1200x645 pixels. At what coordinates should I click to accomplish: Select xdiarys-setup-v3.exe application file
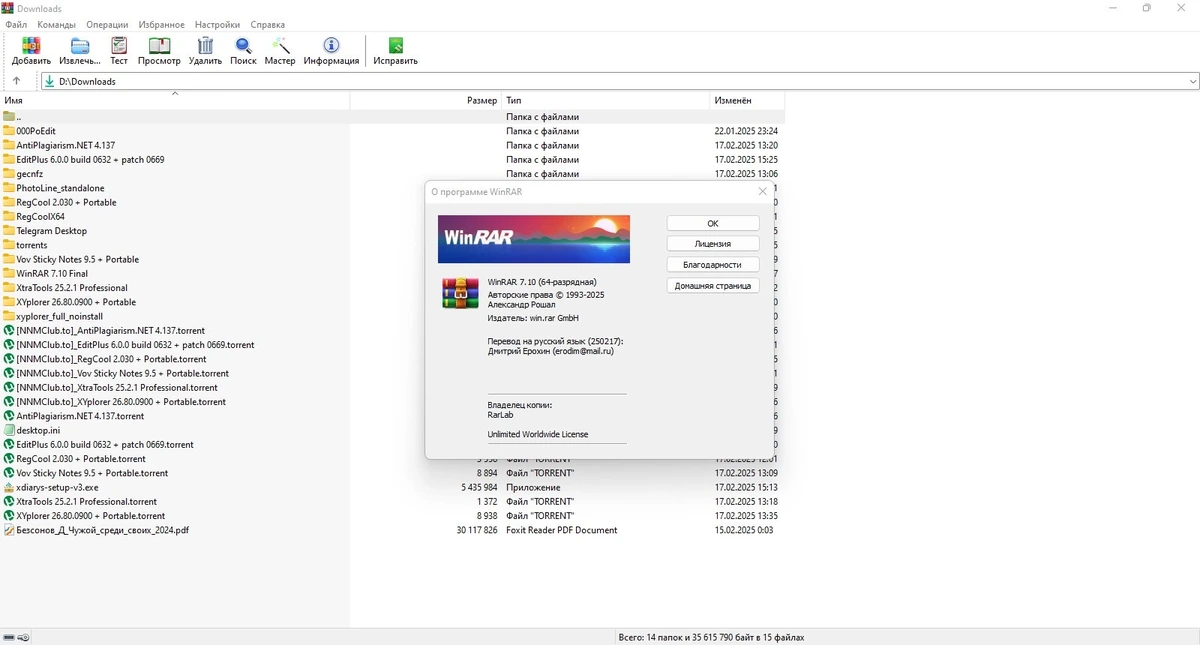point(57,487)
